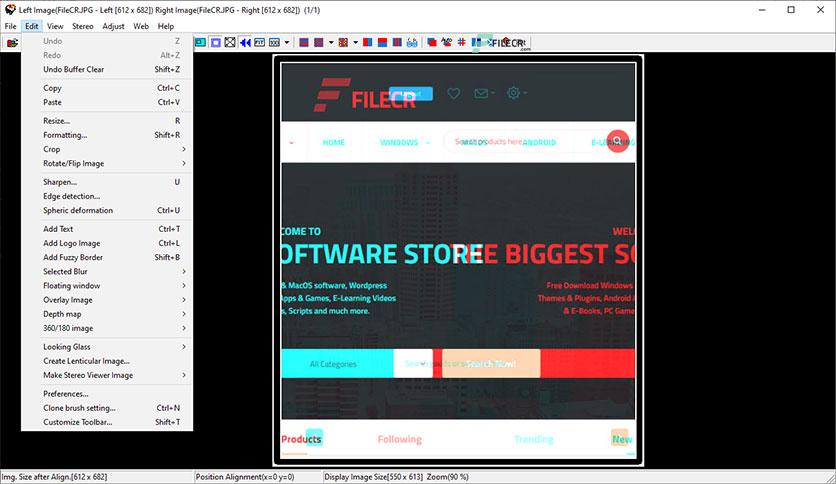Select Add Text menu entry
Viewport: 836px width, 484px height.
tap(107, 229)
